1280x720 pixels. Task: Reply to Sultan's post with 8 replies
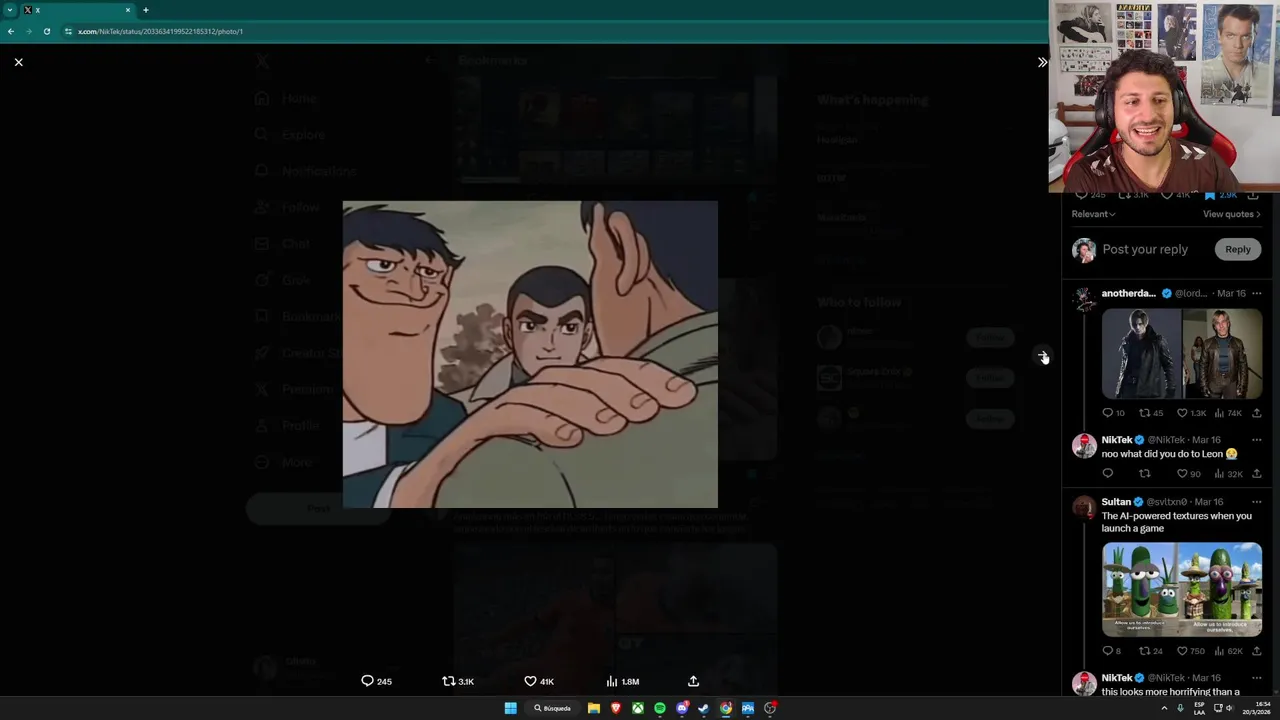pos(1111,651)
